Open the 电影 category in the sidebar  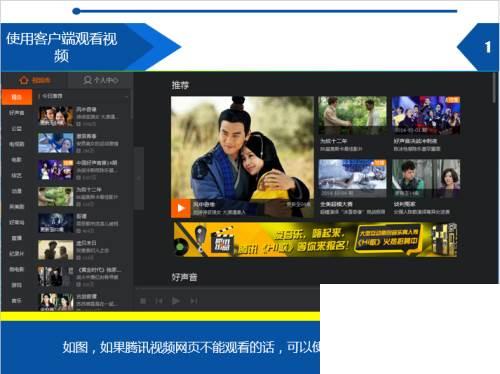point(17,160)
